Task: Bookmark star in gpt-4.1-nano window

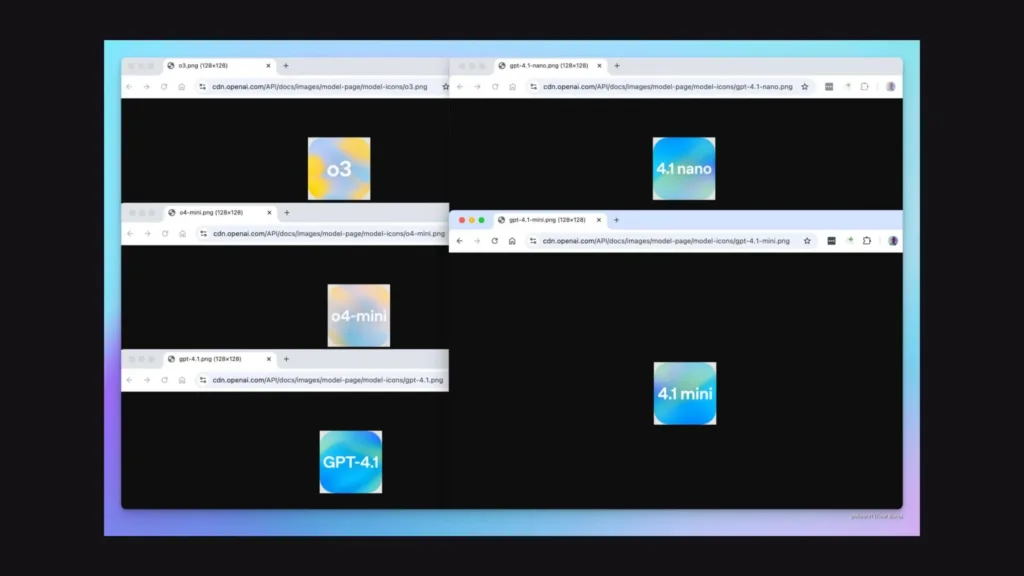Action: [x=805, y=87]
